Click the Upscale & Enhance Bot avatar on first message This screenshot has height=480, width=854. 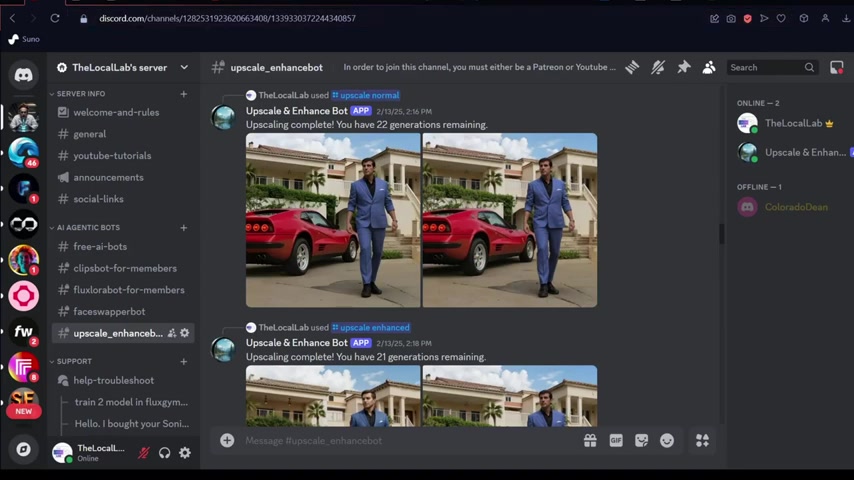tap(224, 117)
